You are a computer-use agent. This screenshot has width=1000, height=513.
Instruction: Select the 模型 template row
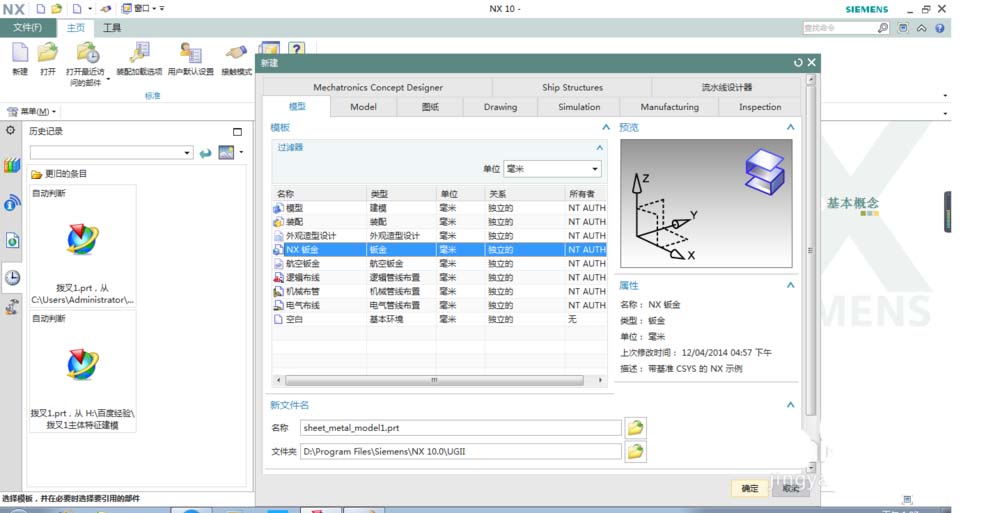tap(439, 208)
